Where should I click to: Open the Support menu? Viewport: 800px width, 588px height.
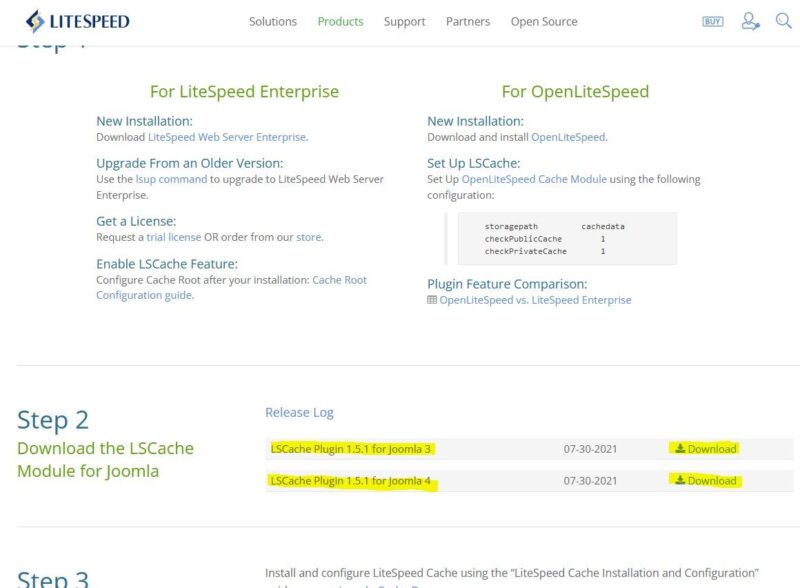coord(405,21)
